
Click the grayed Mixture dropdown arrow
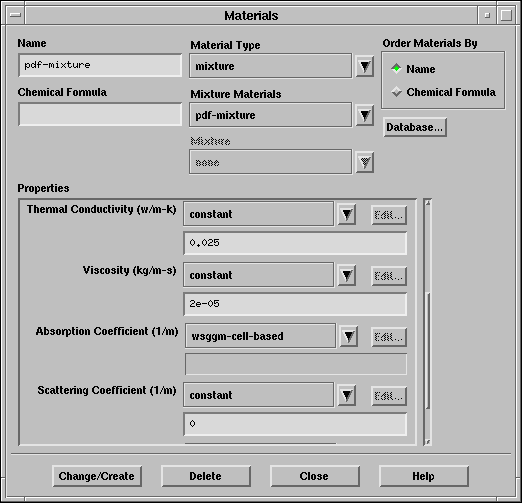click(x=365, y=163)
